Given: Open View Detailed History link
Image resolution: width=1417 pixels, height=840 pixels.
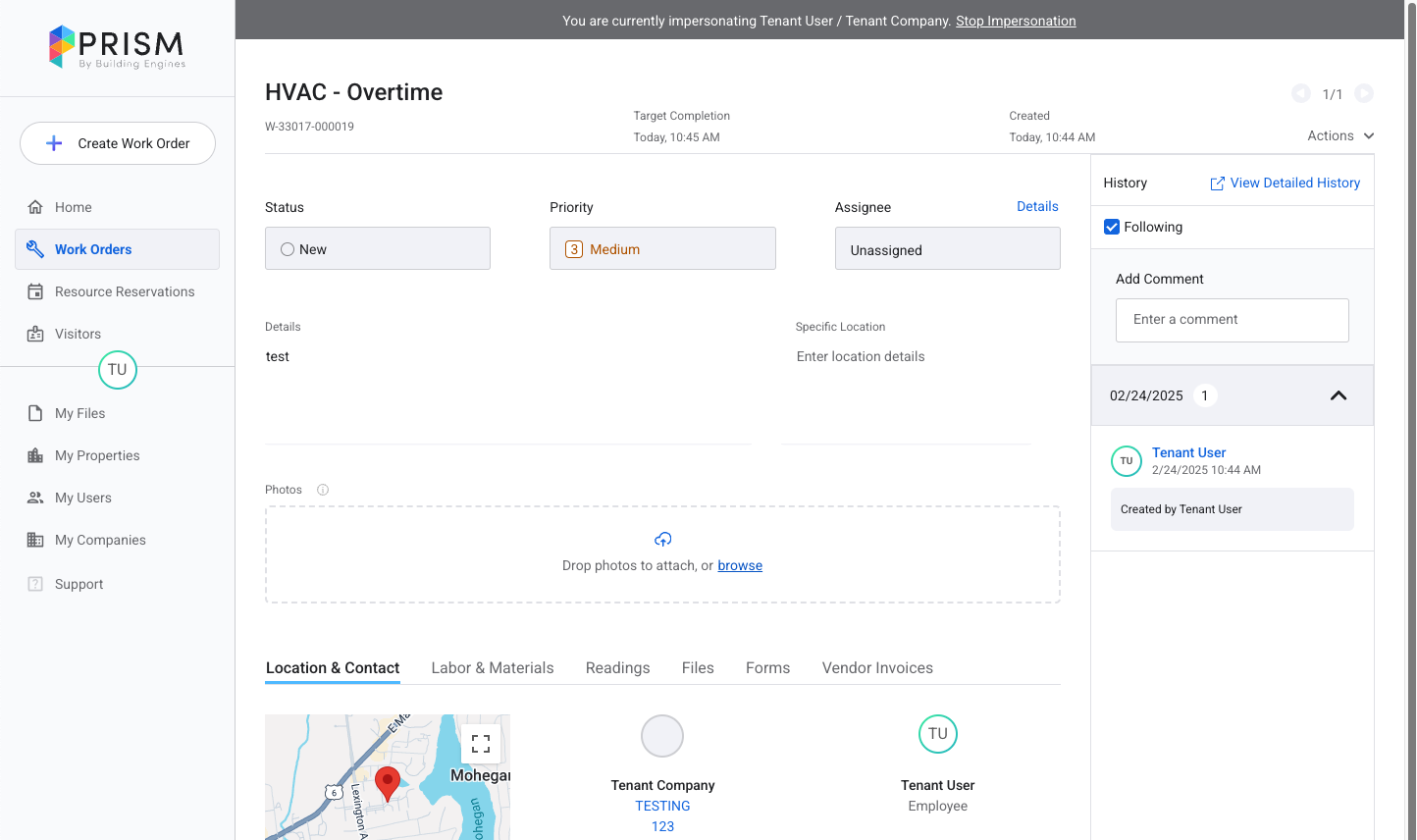Looking at the screenshot, I should [x=1285, y=183].
